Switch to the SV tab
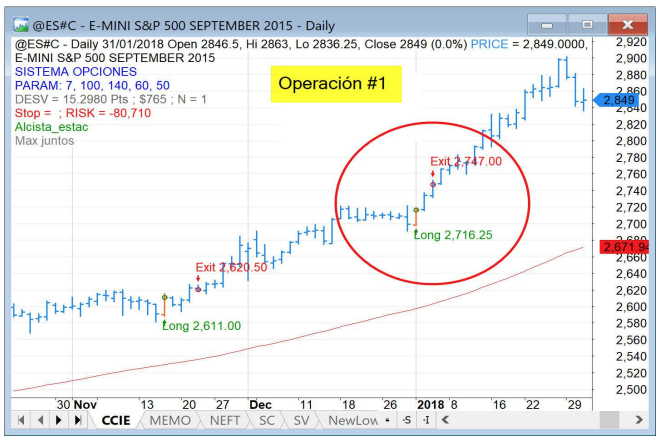Image resolution: width=661 pixels, height=440 pixels. tap(301, 420)
